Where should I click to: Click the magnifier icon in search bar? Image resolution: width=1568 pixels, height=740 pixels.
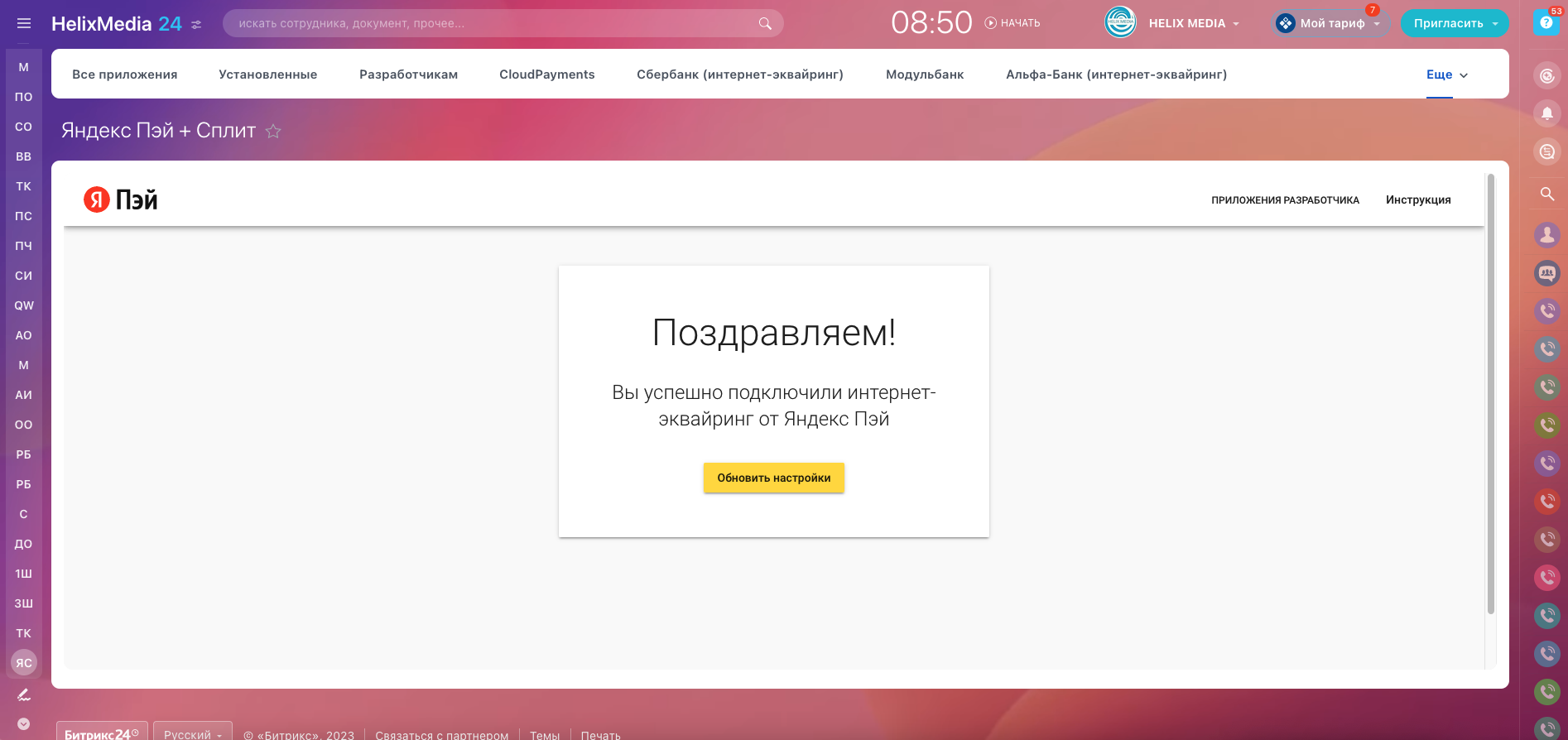[765, 23]
